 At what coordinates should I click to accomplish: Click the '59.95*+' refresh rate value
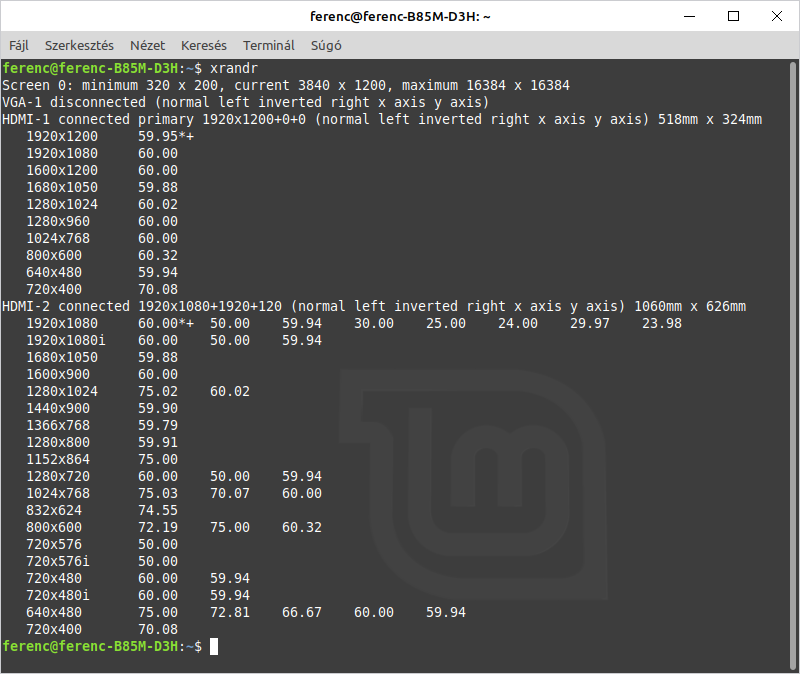[x=166, y=136]
